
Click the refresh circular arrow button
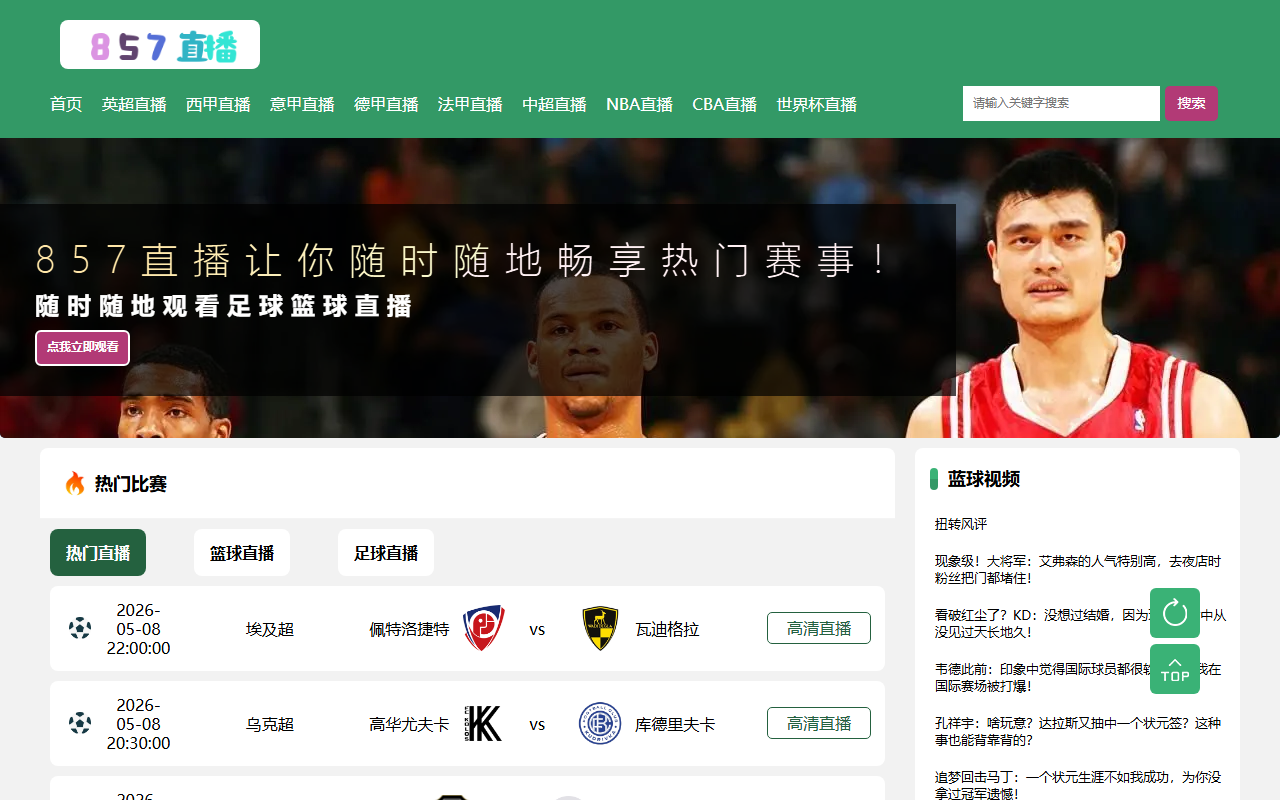[1175, 613]
